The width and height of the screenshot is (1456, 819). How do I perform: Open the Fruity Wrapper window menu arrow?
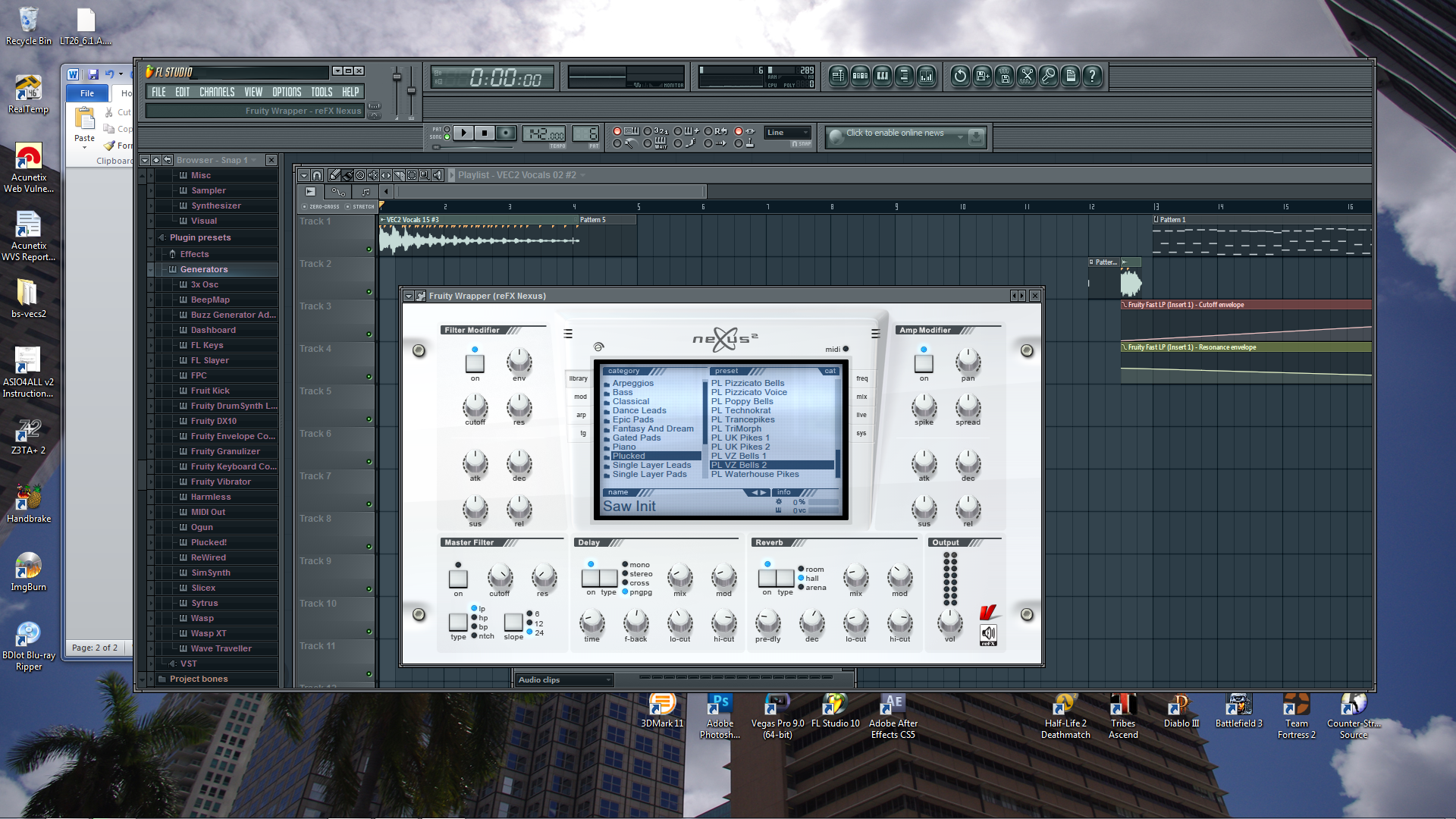[409, 296]
